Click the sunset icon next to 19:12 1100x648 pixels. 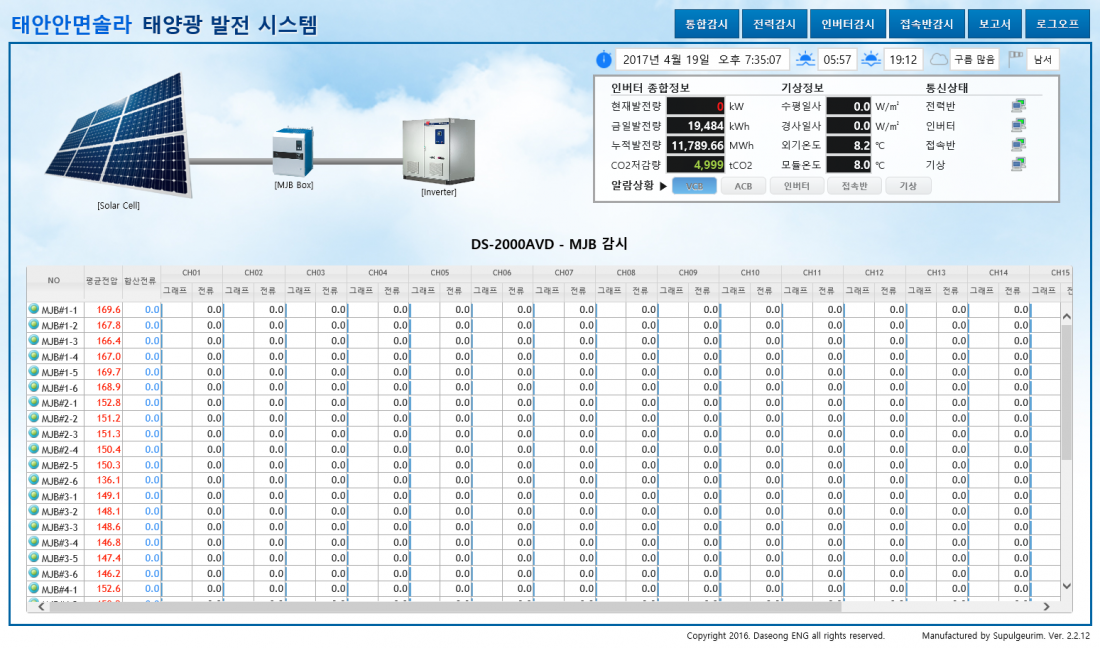click(871, 59)
